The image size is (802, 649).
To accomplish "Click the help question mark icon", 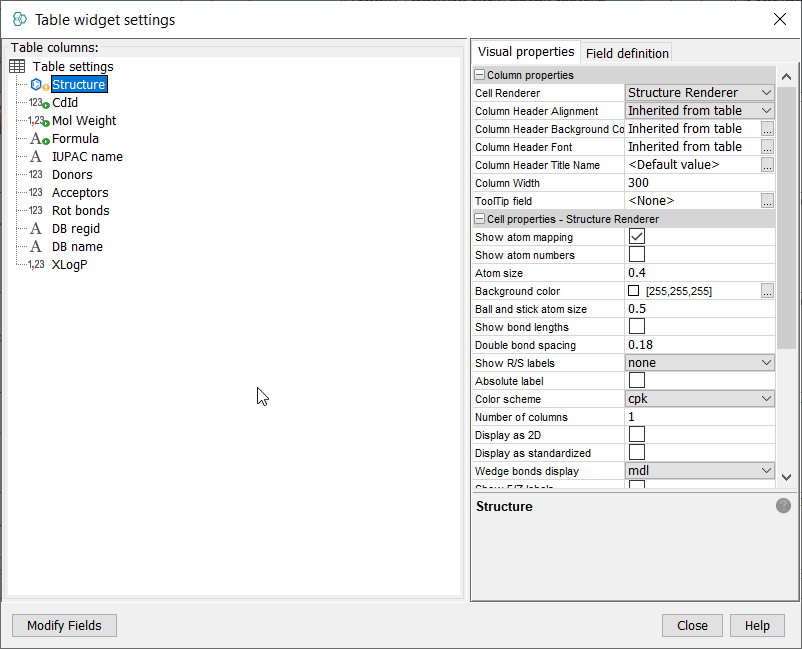I will pos(783,506).
